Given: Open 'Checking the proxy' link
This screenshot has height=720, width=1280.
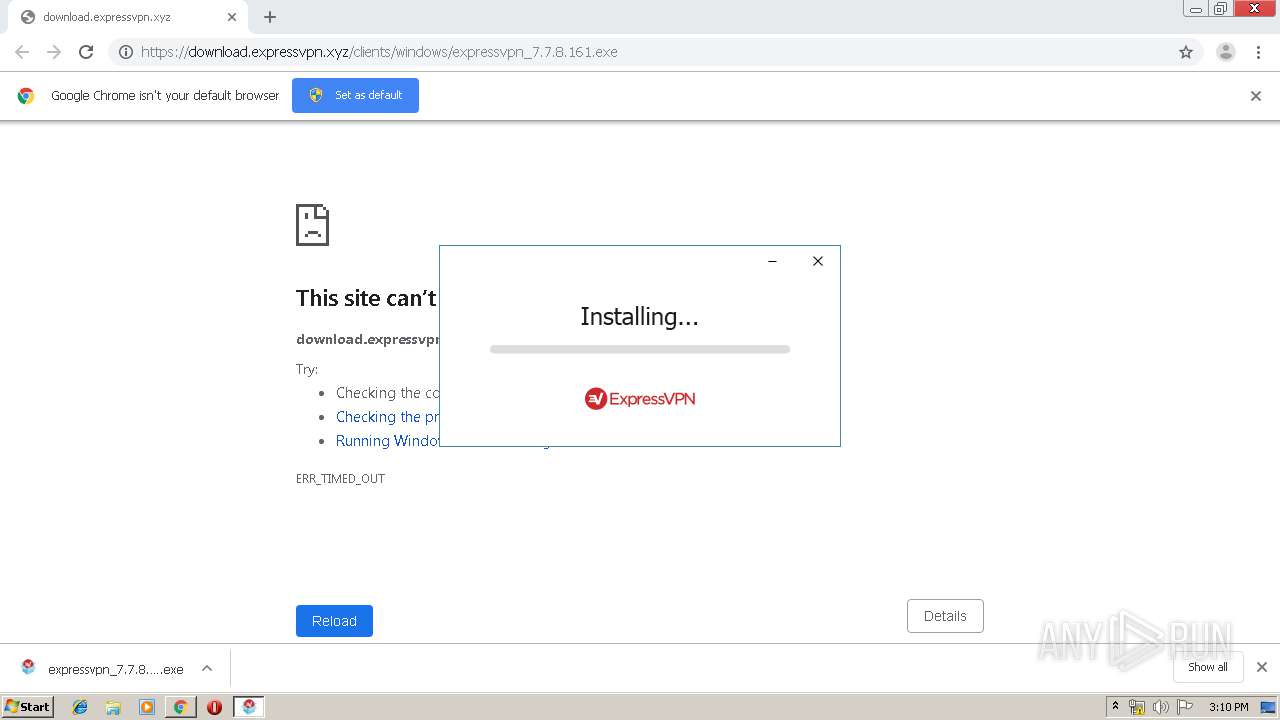Looking at the screenshot, I should point(388,417).
